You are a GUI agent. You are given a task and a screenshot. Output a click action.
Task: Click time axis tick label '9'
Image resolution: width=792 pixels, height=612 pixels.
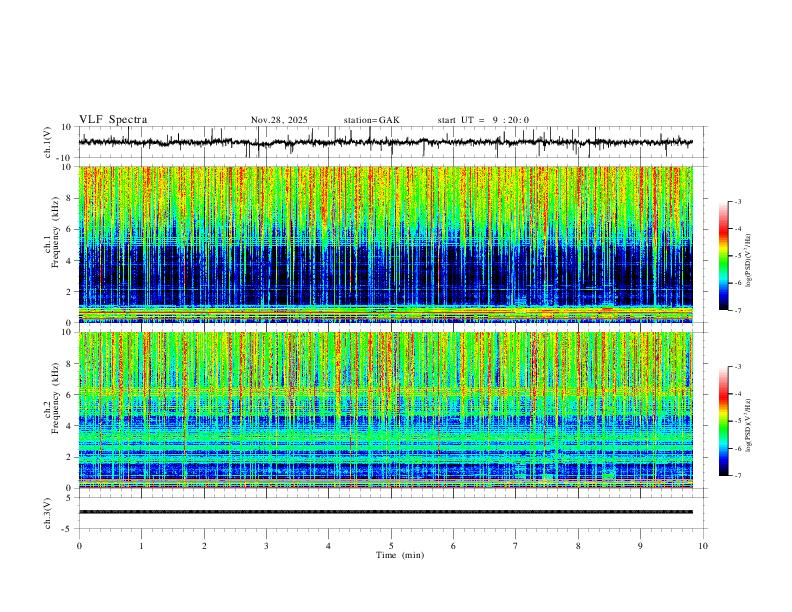640,546
